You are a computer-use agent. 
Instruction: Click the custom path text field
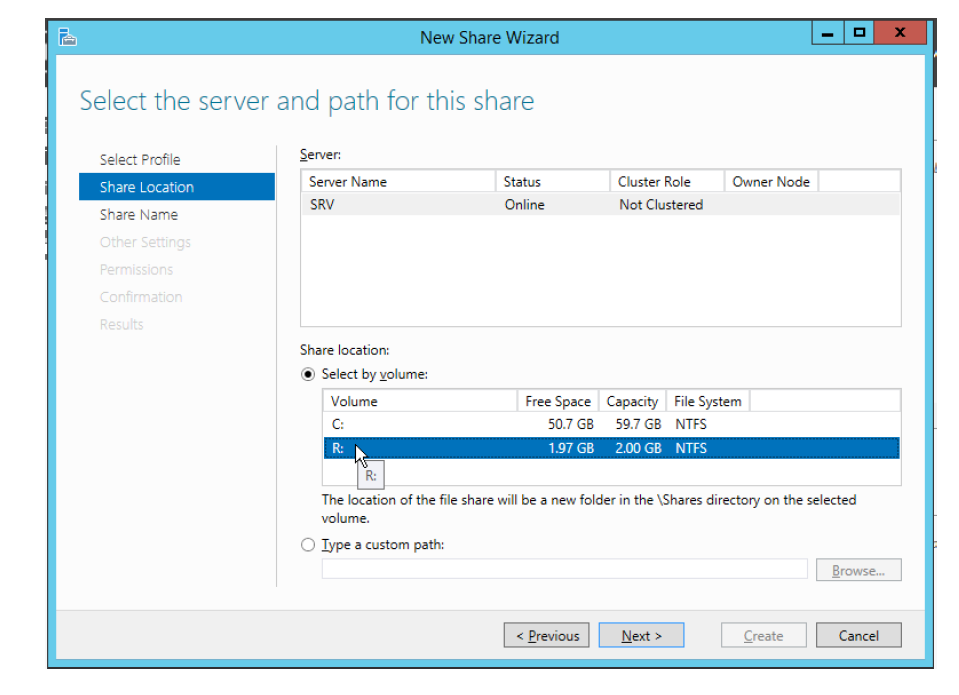565,569
